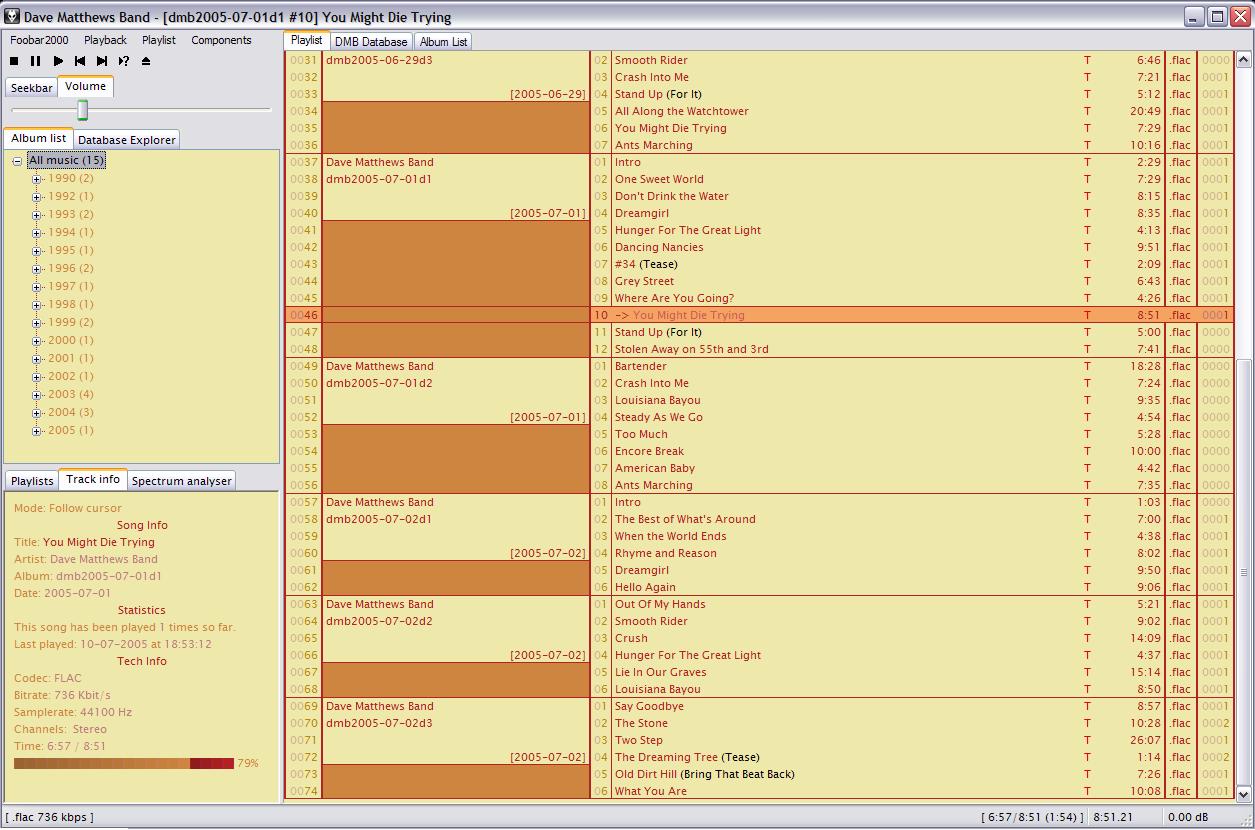This screenshot has width=1255, height=830.
Task: Expand the 2003 album group
Action: click(37, 395)
